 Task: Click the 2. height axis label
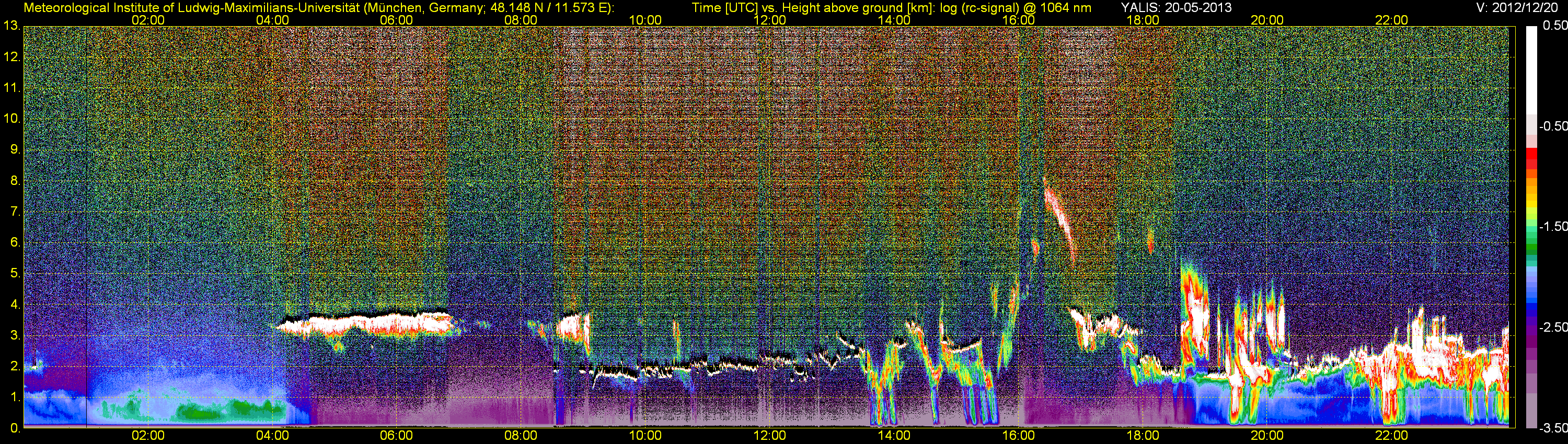pos(15,366)
